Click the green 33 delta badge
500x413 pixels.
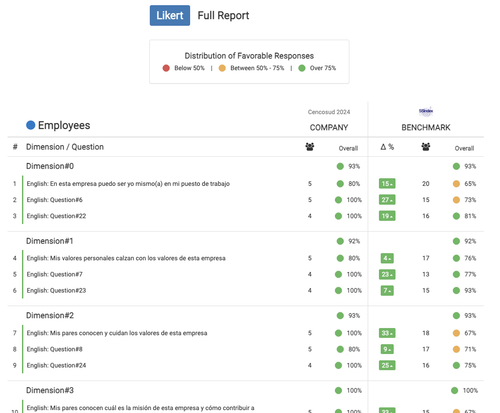[387, 333]
